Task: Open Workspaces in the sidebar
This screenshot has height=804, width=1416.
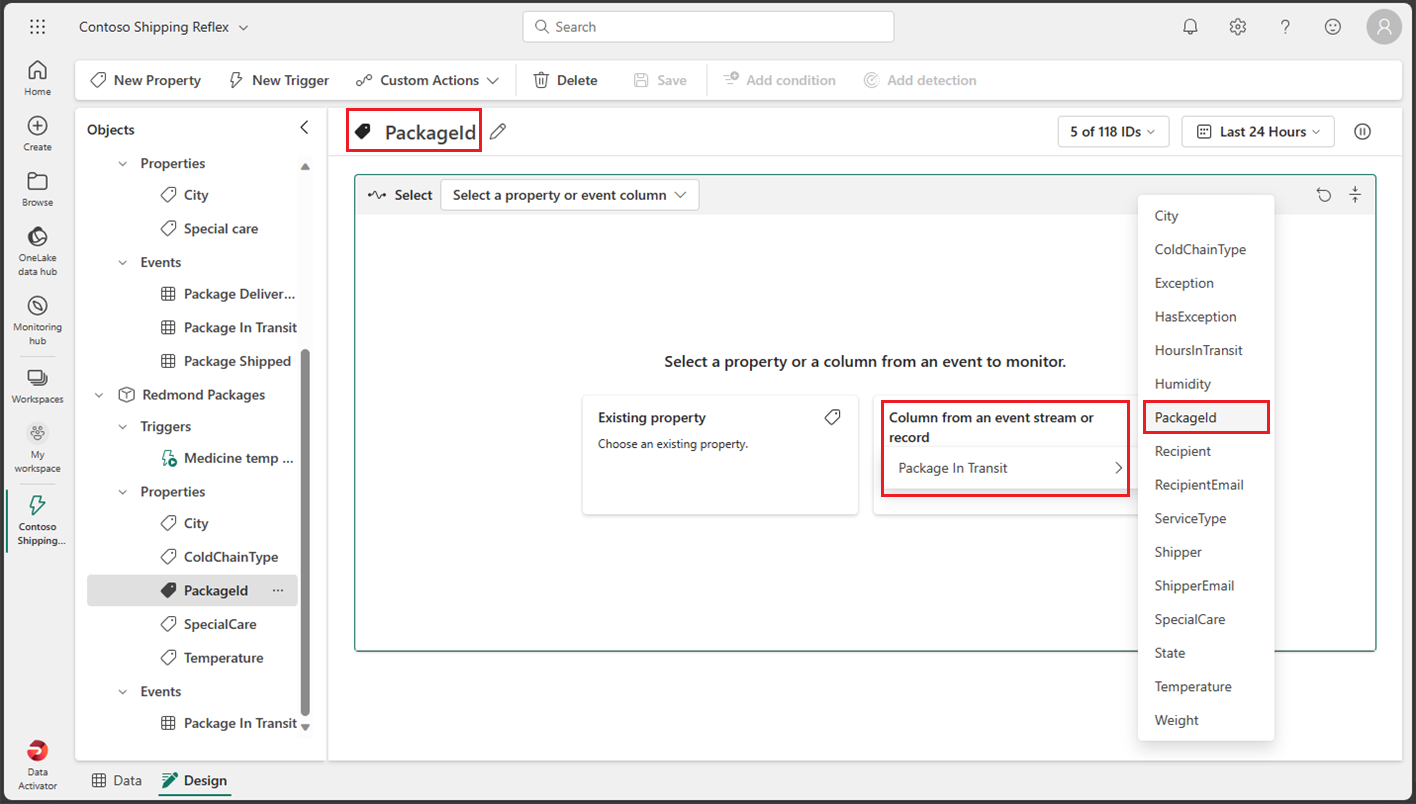Action: 37,385
